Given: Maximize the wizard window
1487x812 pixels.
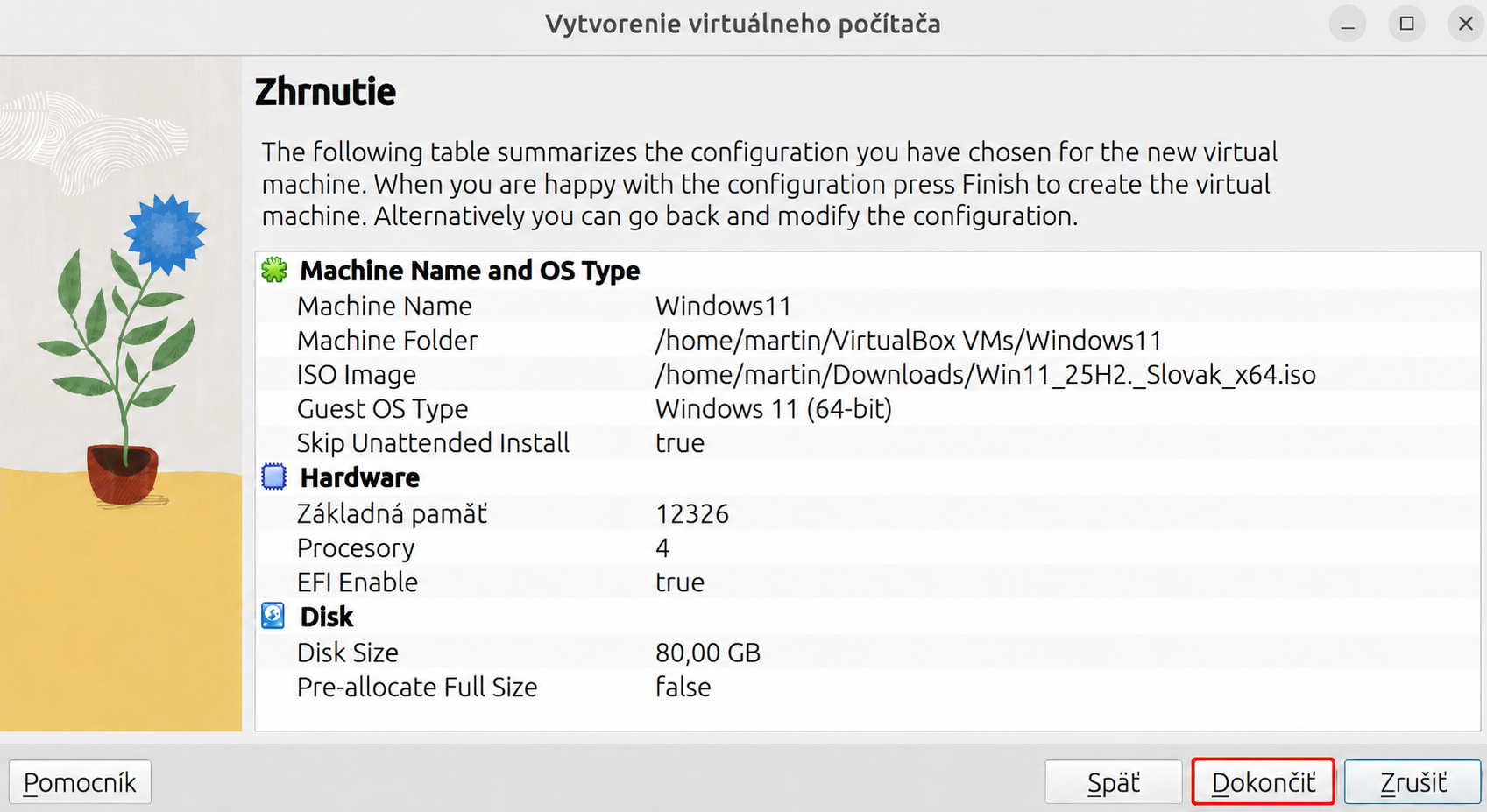Looking at the screenshot, I should [x=1406, y=24].
